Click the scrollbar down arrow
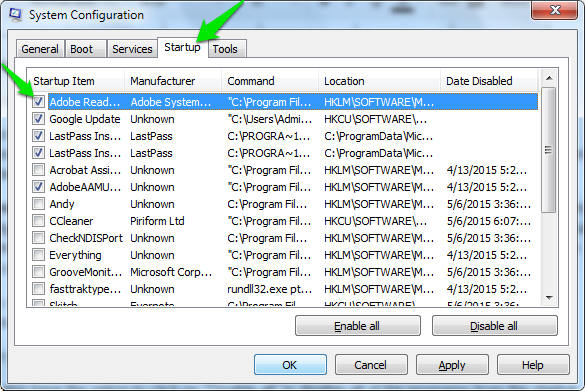 pyautogui.click(x=549, y=297)
